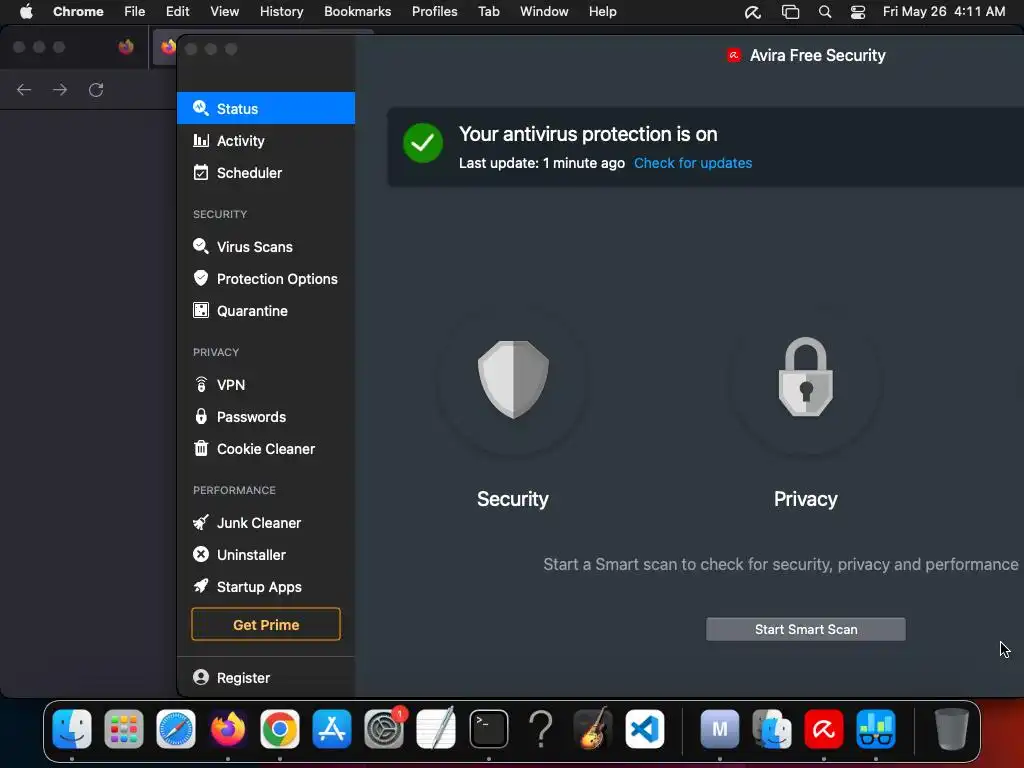Select the Activity label in the sidebar
This screenshot has width=1024, height=768.
(240, 141)
